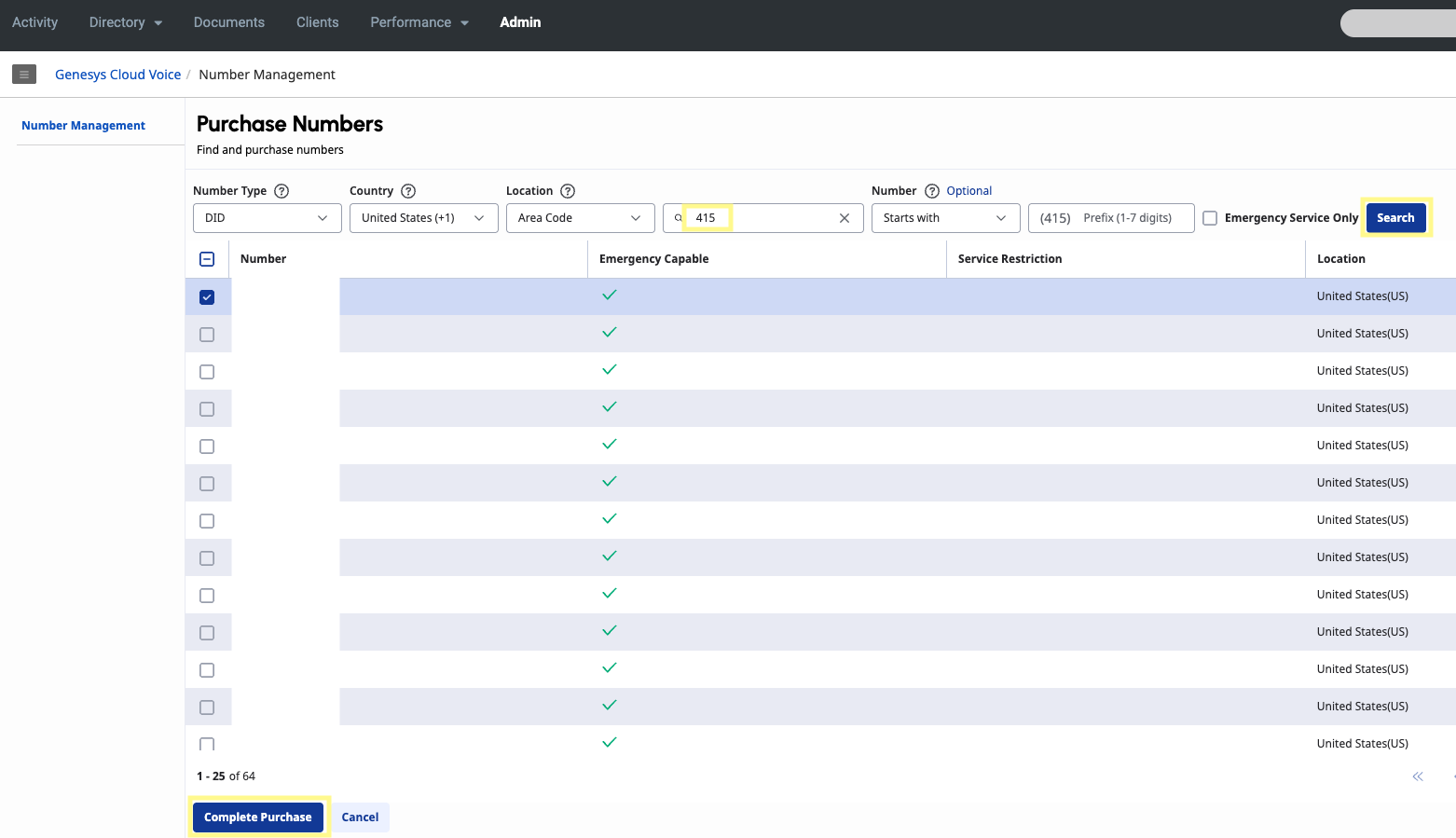Click the Location help question icon
The width and height of the screenshot is (1456, 838).
568,191
